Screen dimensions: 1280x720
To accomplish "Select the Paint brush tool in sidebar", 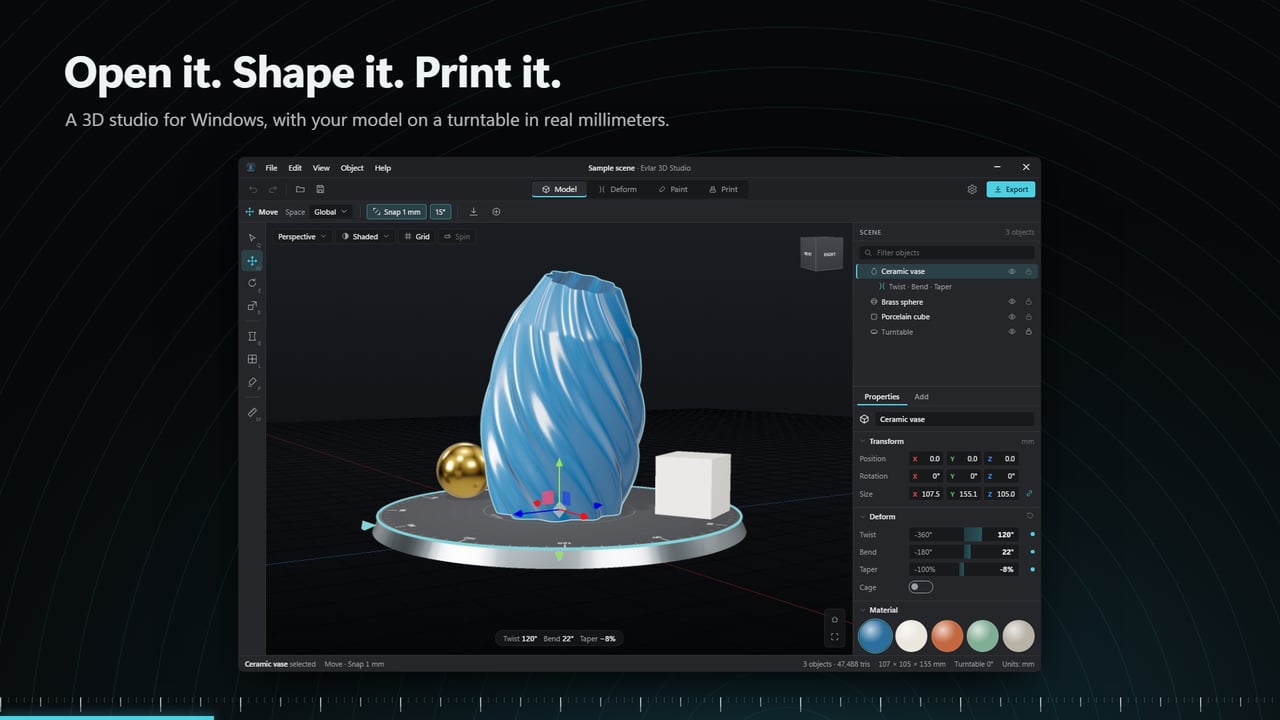I will point(252,382).
